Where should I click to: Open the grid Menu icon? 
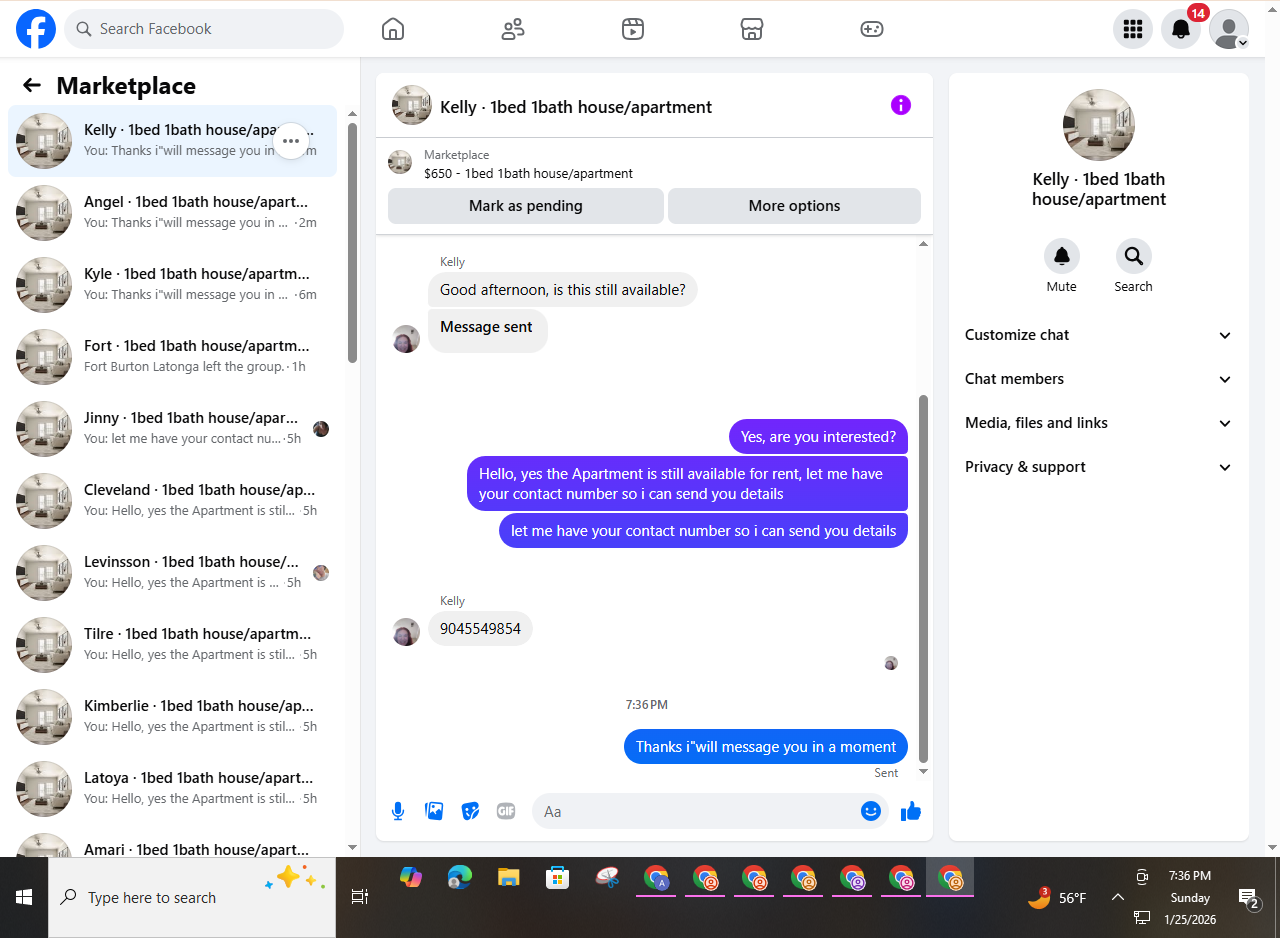1133,29
